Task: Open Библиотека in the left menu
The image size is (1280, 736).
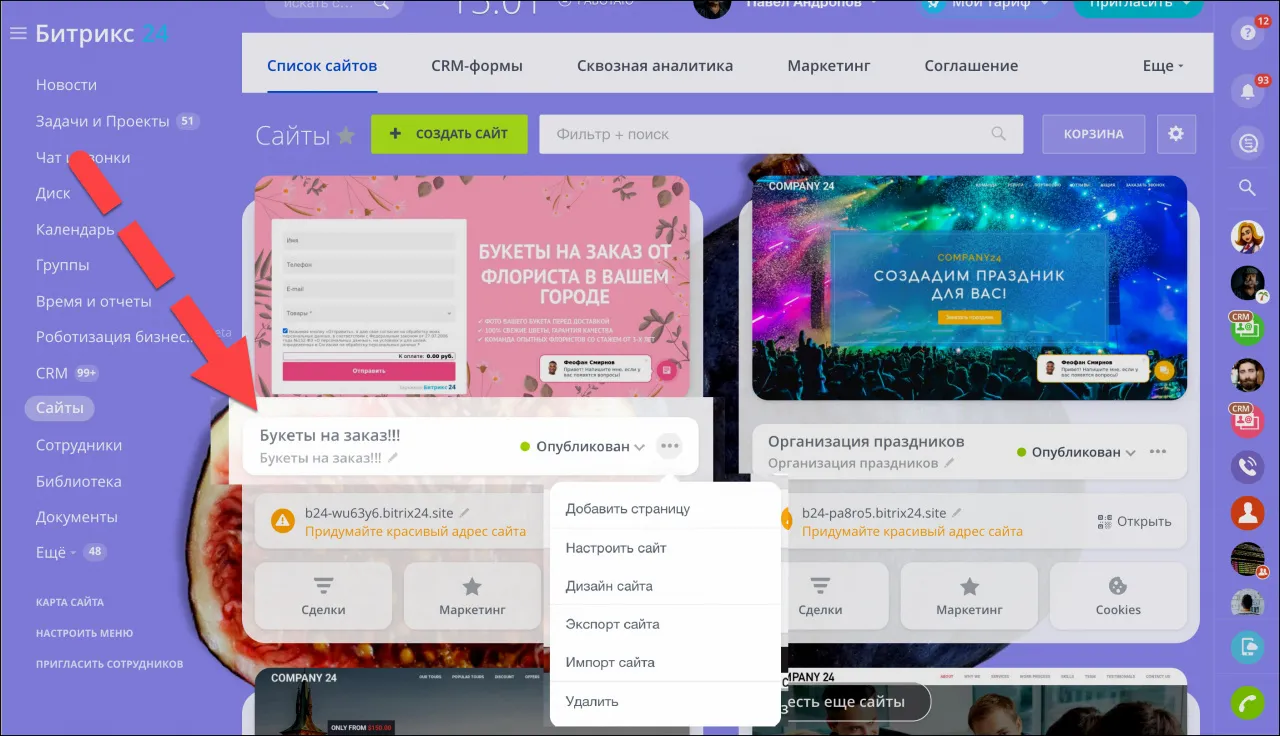Action: click(x=79, y=481)
